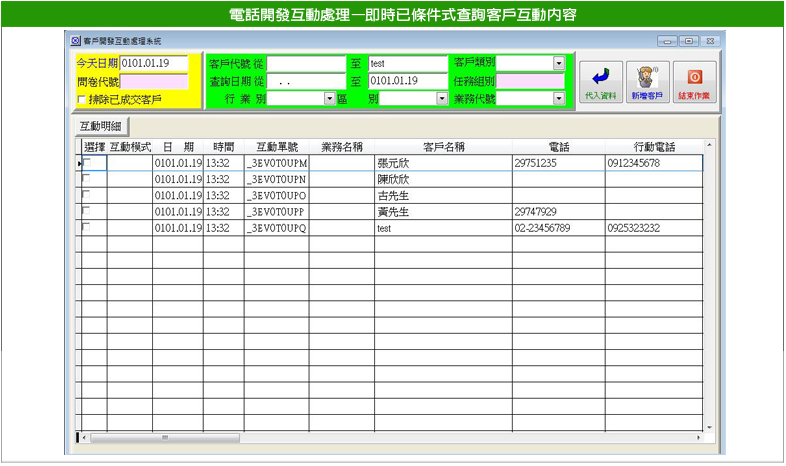The image size is (786, 466).
Task: Check the select box for 張元欣 row
Action: click(x=87, y=162)
